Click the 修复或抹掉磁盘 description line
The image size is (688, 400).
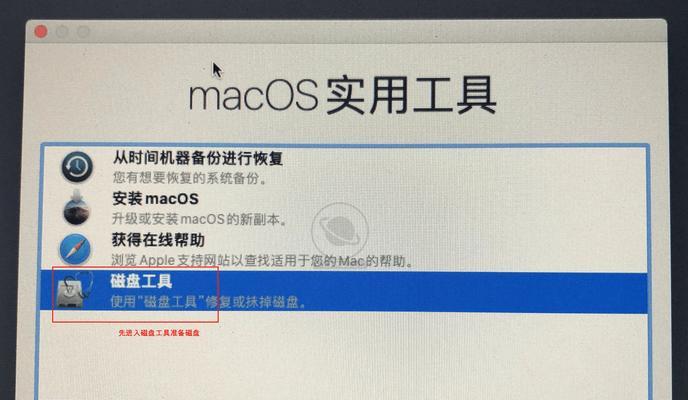tap(208, 301)
